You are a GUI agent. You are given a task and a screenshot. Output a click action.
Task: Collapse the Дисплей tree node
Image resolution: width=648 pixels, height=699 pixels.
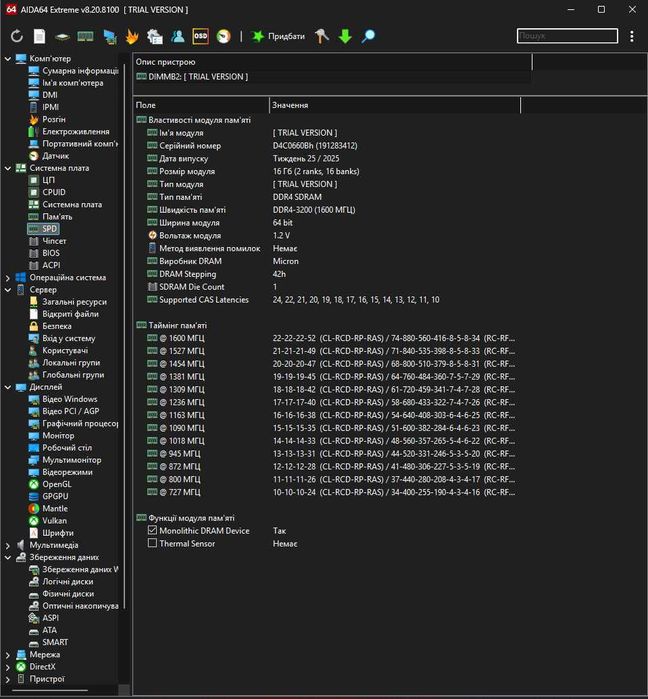pos(8,387)
